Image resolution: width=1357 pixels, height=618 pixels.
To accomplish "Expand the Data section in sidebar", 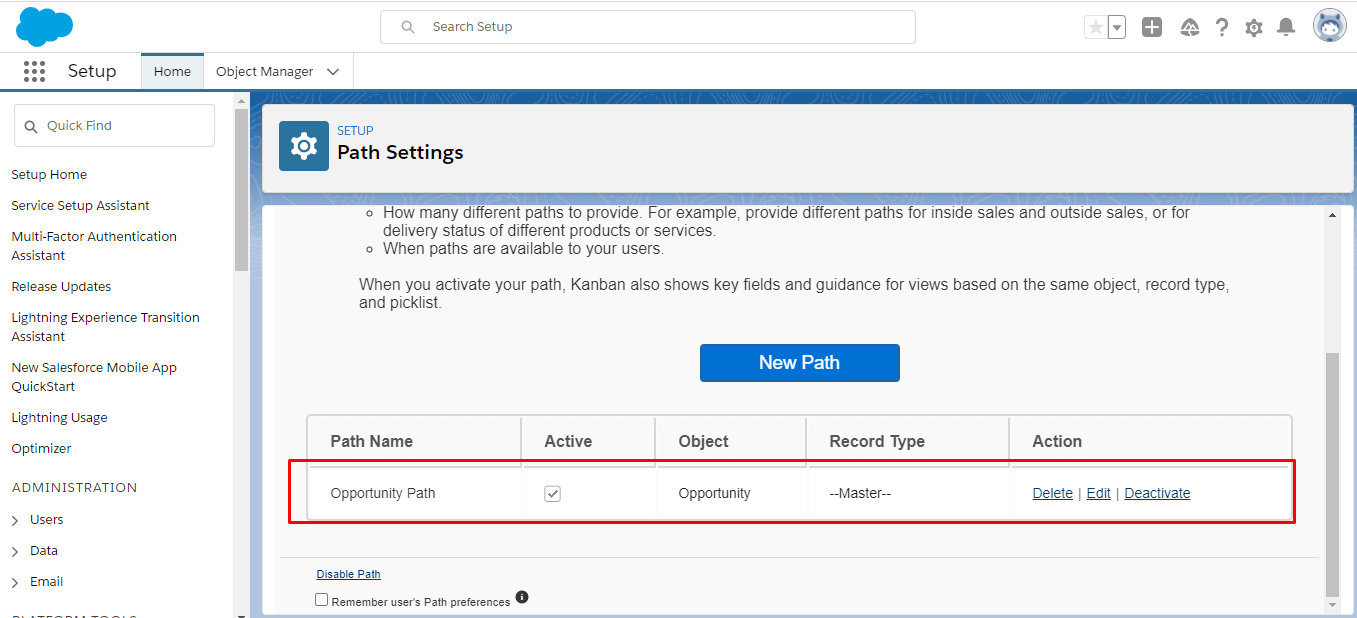I will pos(15,552).
